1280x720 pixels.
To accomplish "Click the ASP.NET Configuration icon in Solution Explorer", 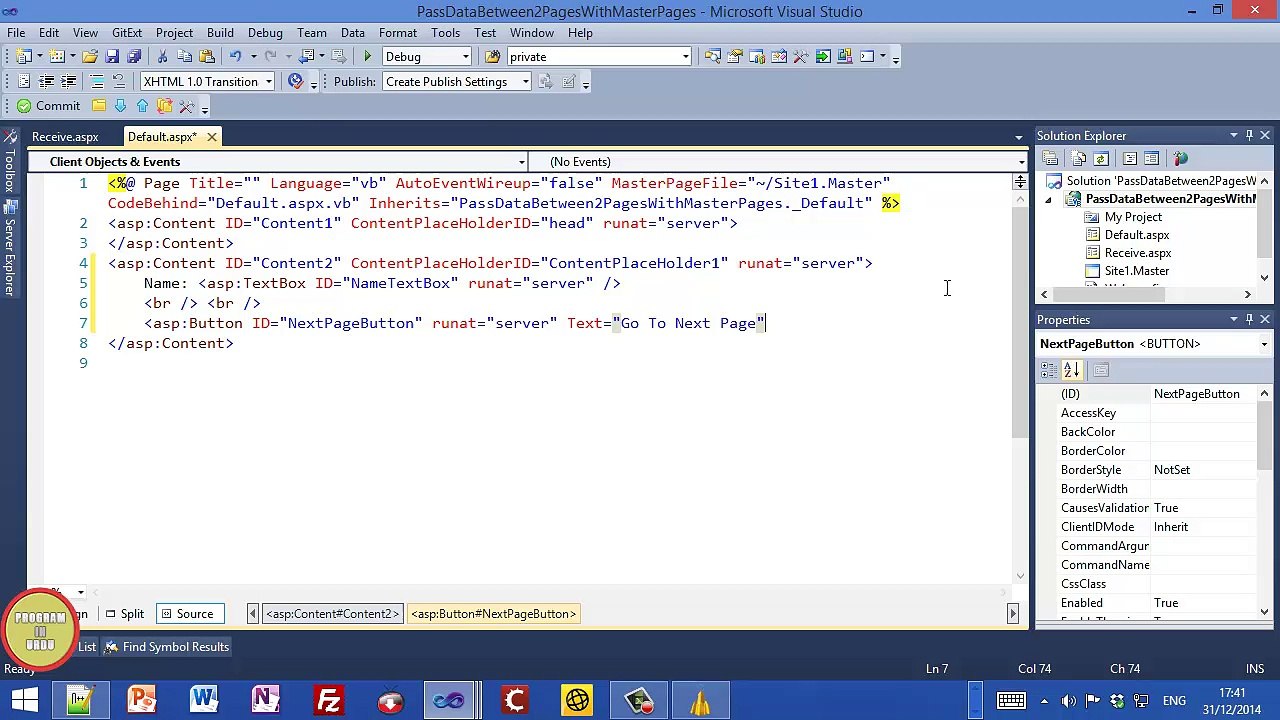I will (1181, 159).
